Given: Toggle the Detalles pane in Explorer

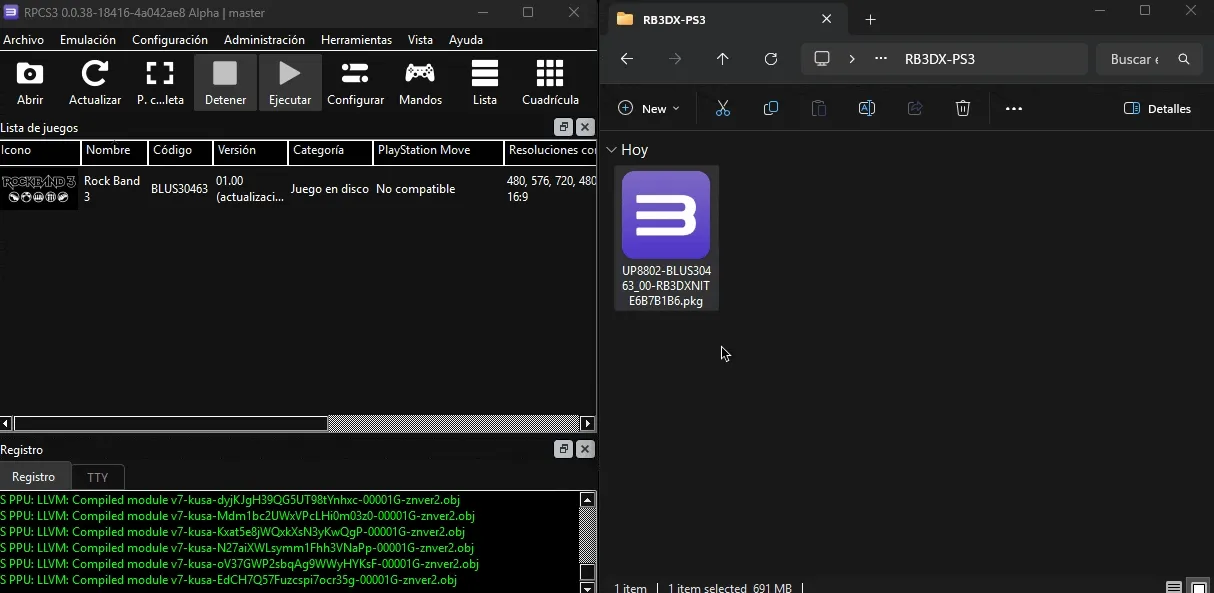Looking at the screenshot, I should point(1158,108).
